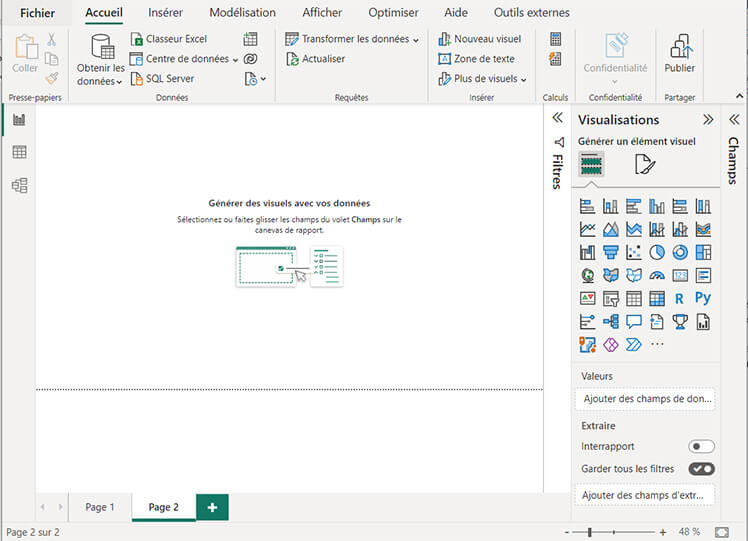Select the gauge visual

click(x=657, y=275)
